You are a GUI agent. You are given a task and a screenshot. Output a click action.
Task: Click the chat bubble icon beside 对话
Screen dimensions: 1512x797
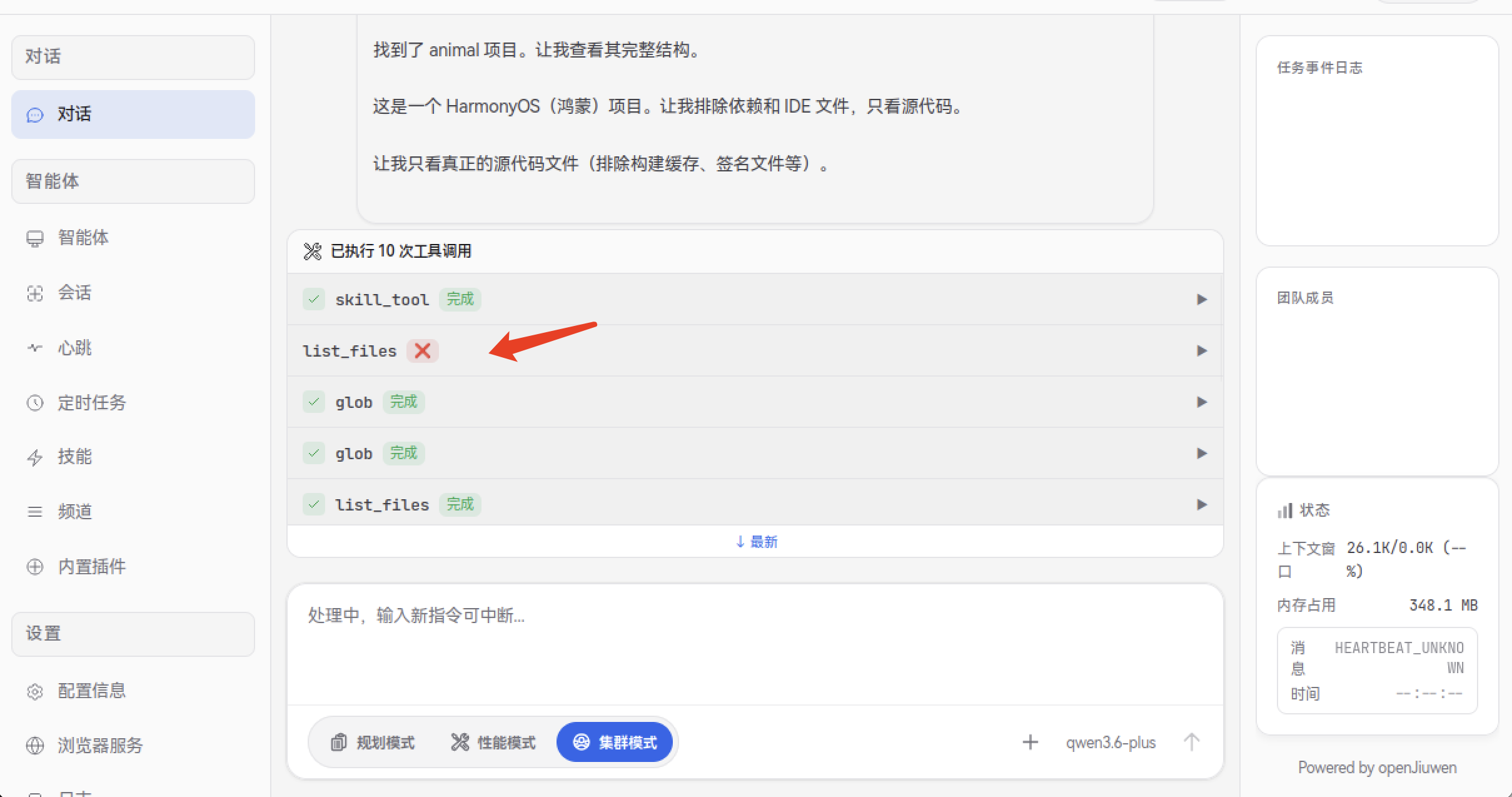[x=35, y=115]
